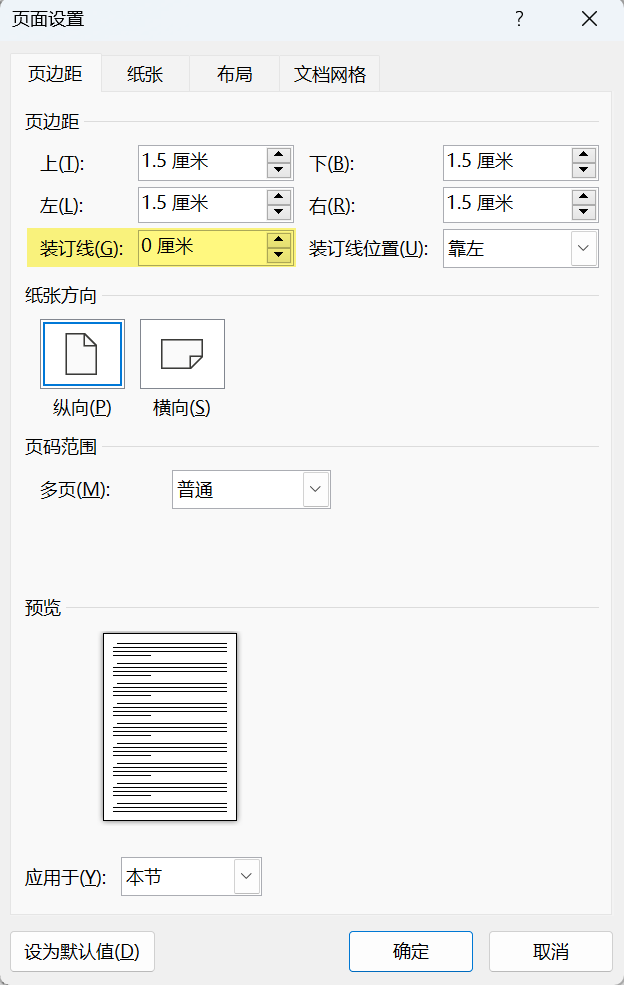Increase the 上 top margin with up arrow
624x985 pixels.
(x=278, y=155)
